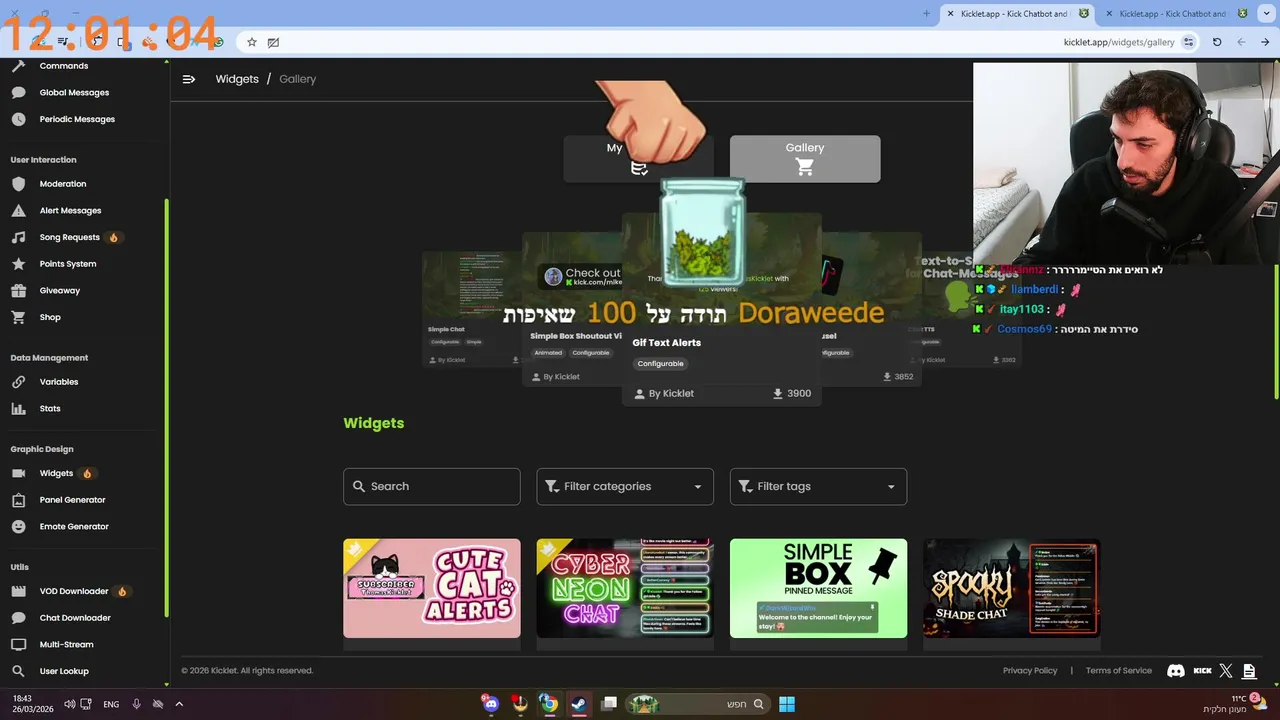Viewport: 1280px width, 720px height.
Task: Click the browser forward arrow
Action: 1241,42
